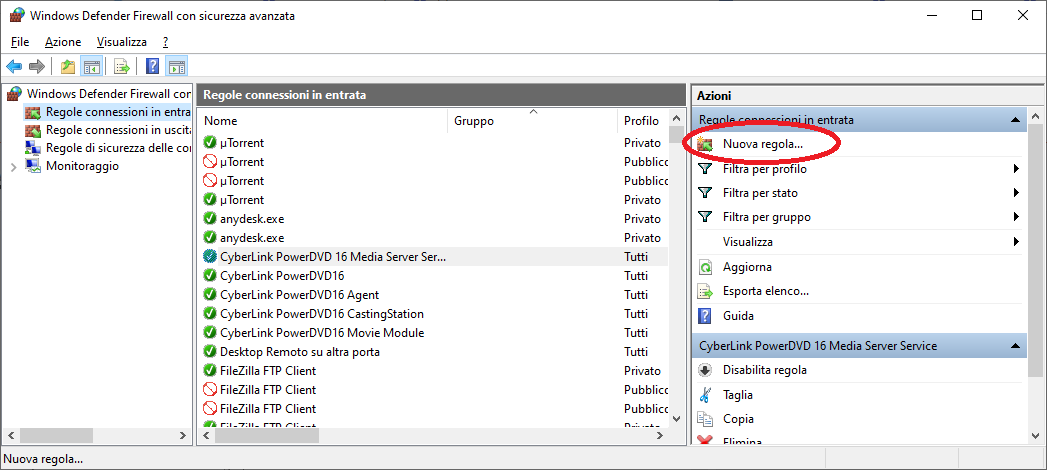Click the rules list vertical scrollbar down arrow
The height and width of the screenshot is (470, 1047).
coord(675,419)
